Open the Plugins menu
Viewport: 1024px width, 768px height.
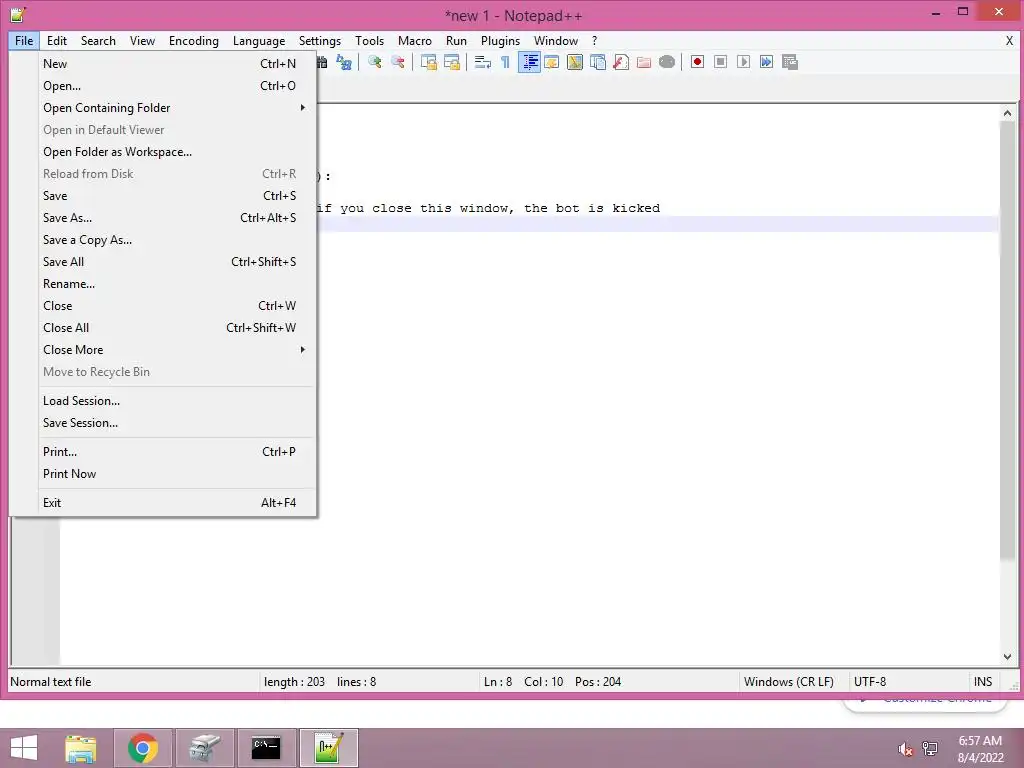pyautogui.click(x=500, y=40)
